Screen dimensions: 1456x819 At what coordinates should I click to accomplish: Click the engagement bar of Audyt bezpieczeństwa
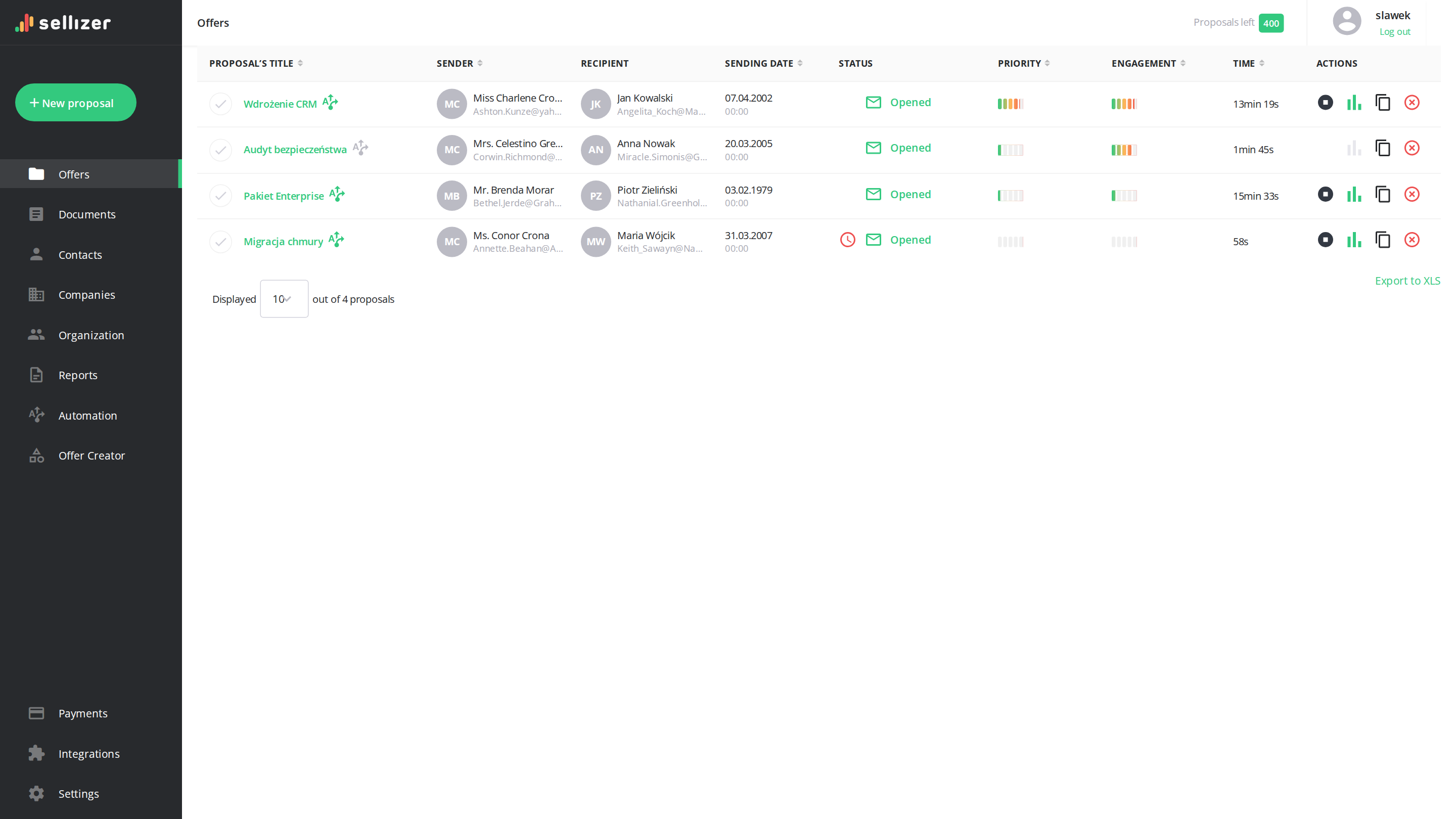click(x=1124, y=150)
